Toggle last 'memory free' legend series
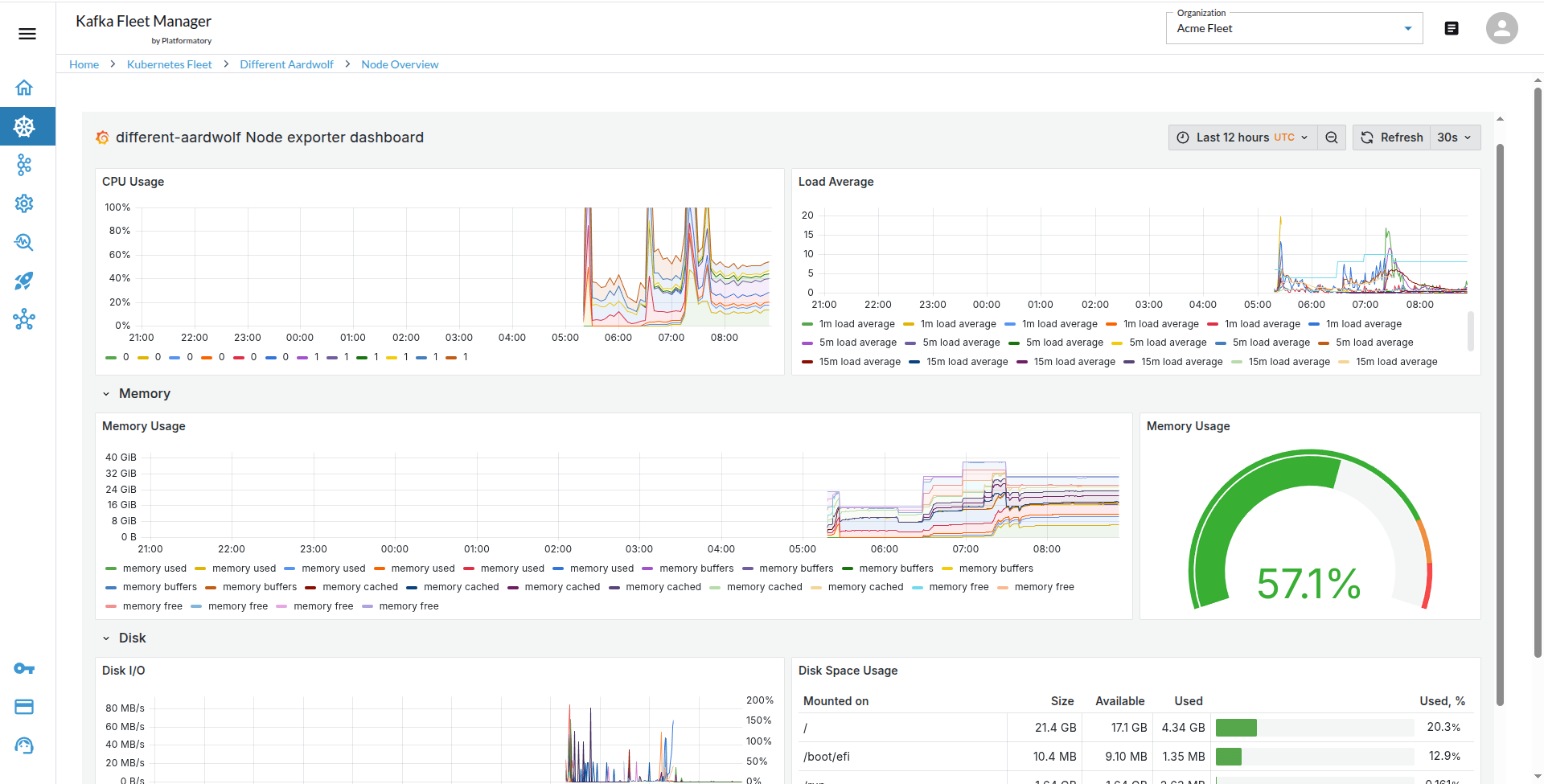This screenshot has width=1544, height=784. [x=400, y=606]
